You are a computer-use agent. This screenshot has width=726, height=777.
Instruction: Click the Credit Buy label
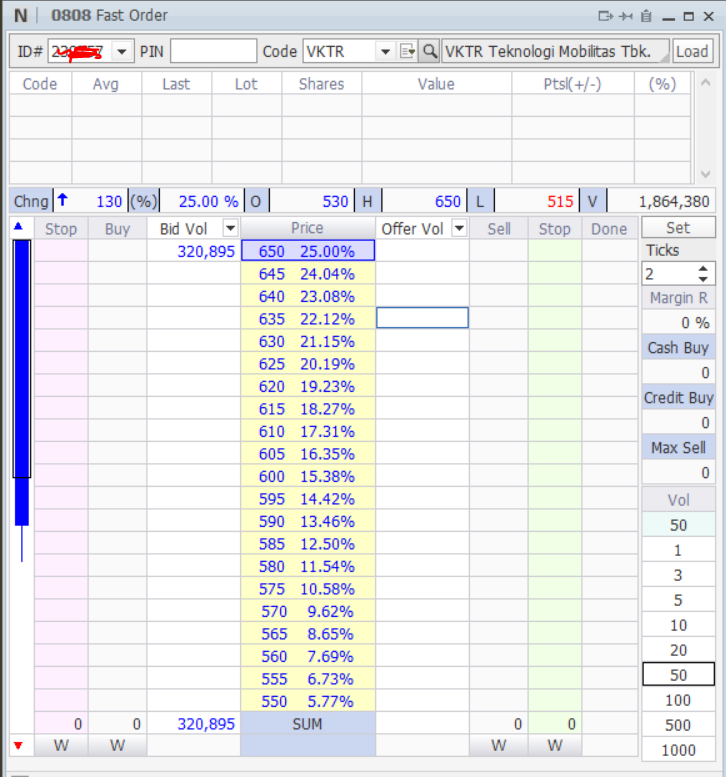pos(678,397)
